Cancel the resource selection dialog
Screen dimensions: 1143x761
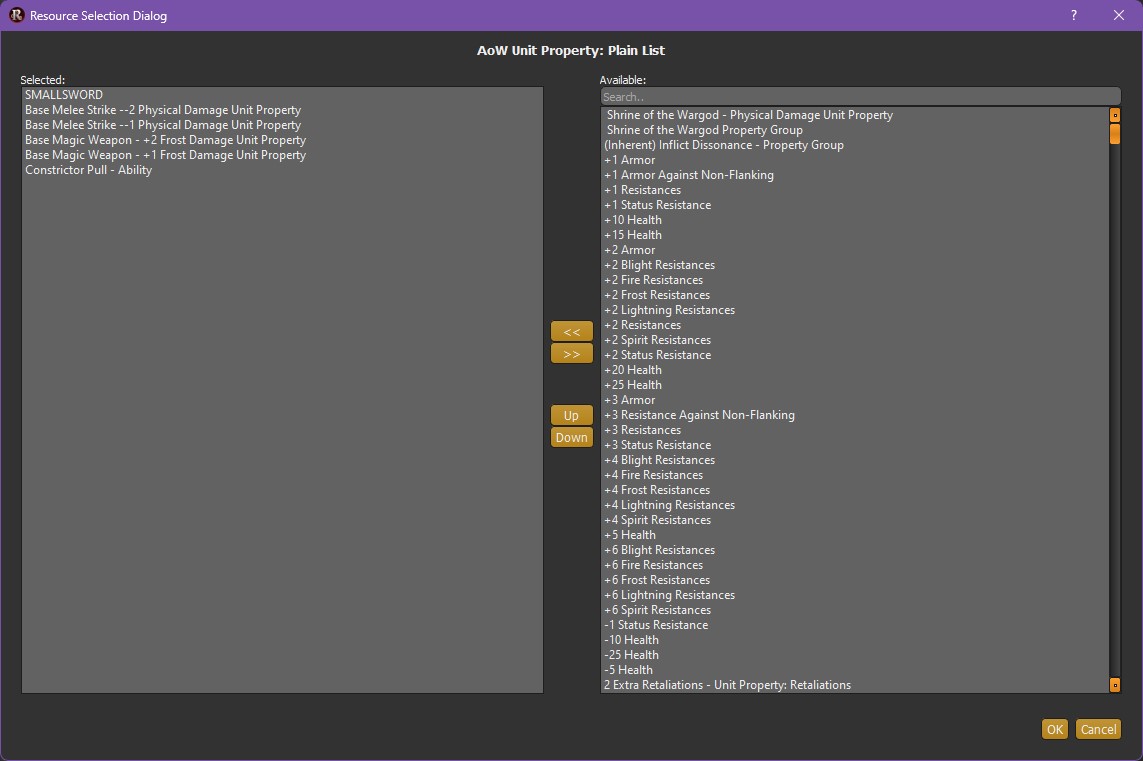point(1098,729)
